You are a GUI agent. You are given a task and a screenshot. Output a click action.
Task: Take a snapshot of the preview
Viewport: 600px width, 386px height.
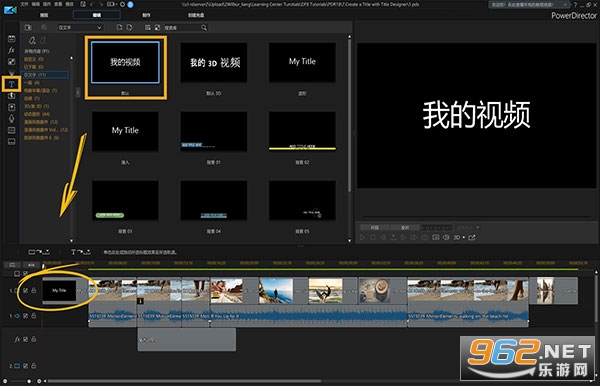(436, 238)
